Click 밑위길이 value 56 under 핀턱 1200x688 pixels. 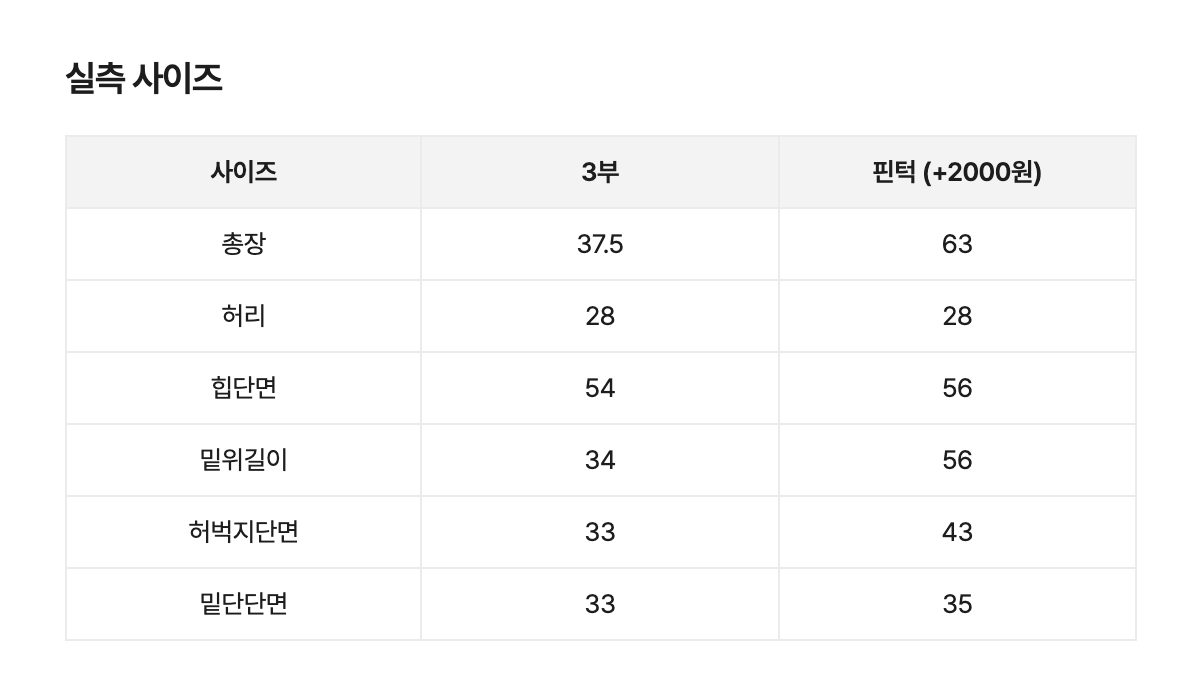pos(957,460)
